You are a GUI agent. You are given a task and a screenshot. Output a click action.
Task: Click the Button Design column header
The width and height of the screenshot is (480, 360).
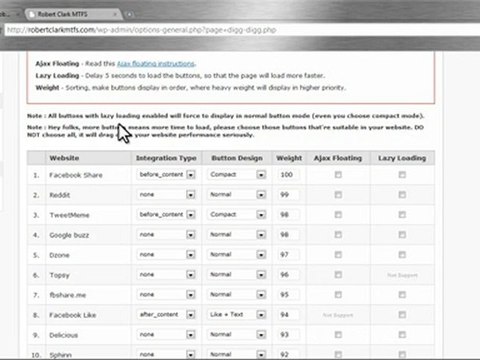(237, 158)
